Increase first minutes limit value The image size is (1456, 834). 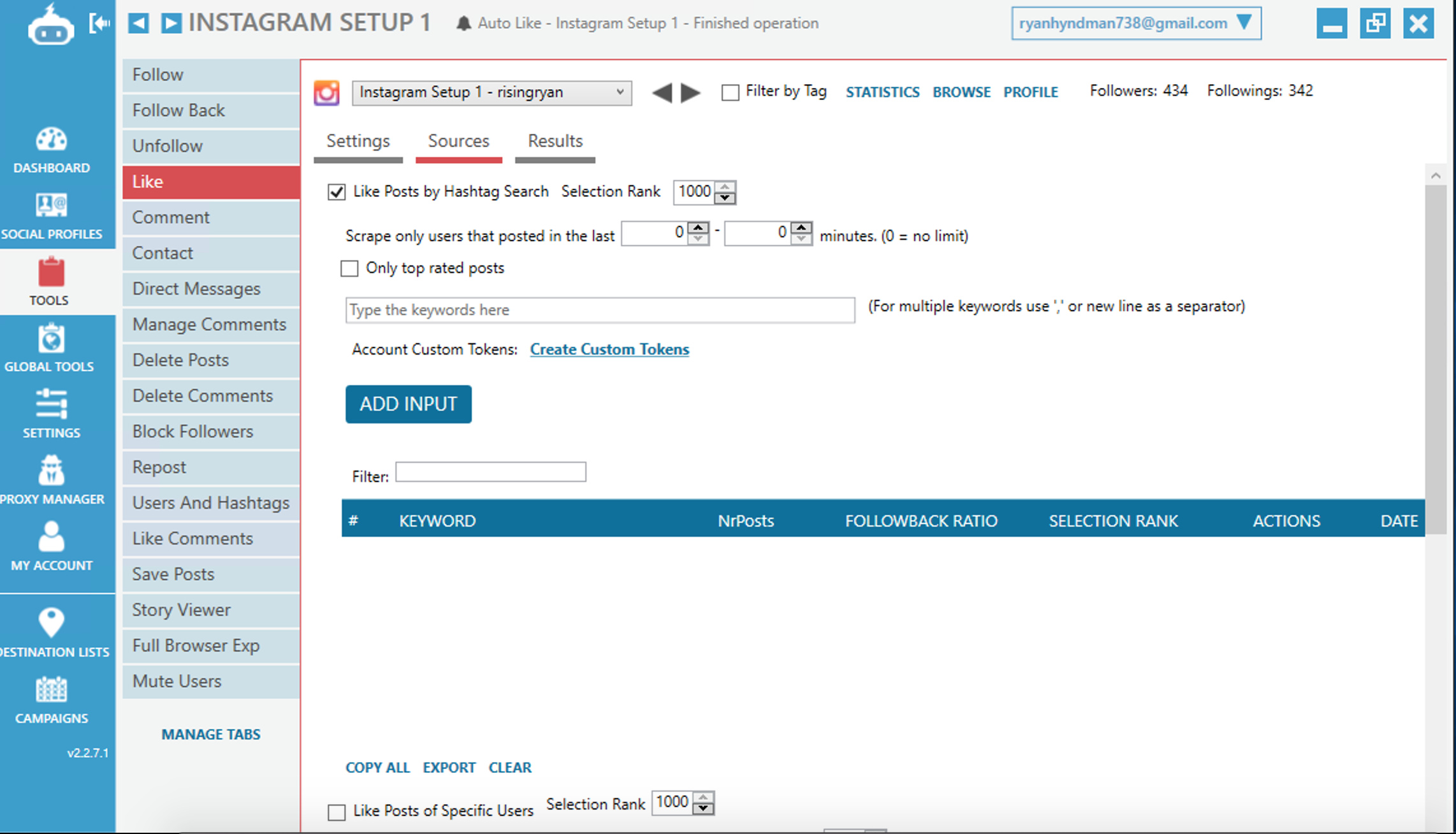pos(699,228)
